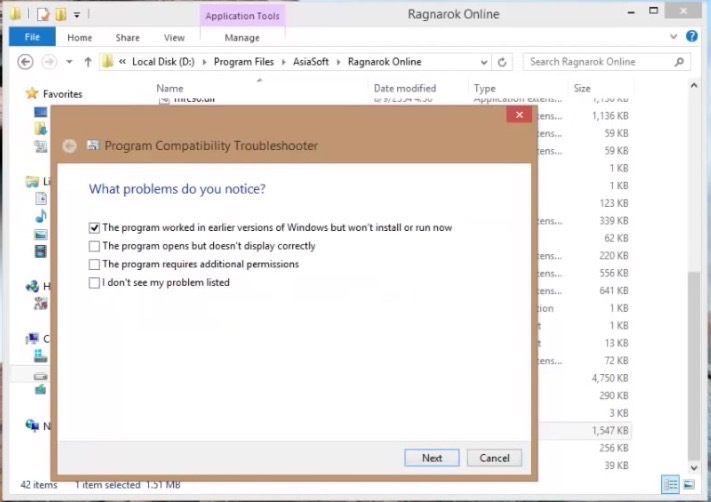
Task: Open the Documents library icon
Action: (40, 199)
